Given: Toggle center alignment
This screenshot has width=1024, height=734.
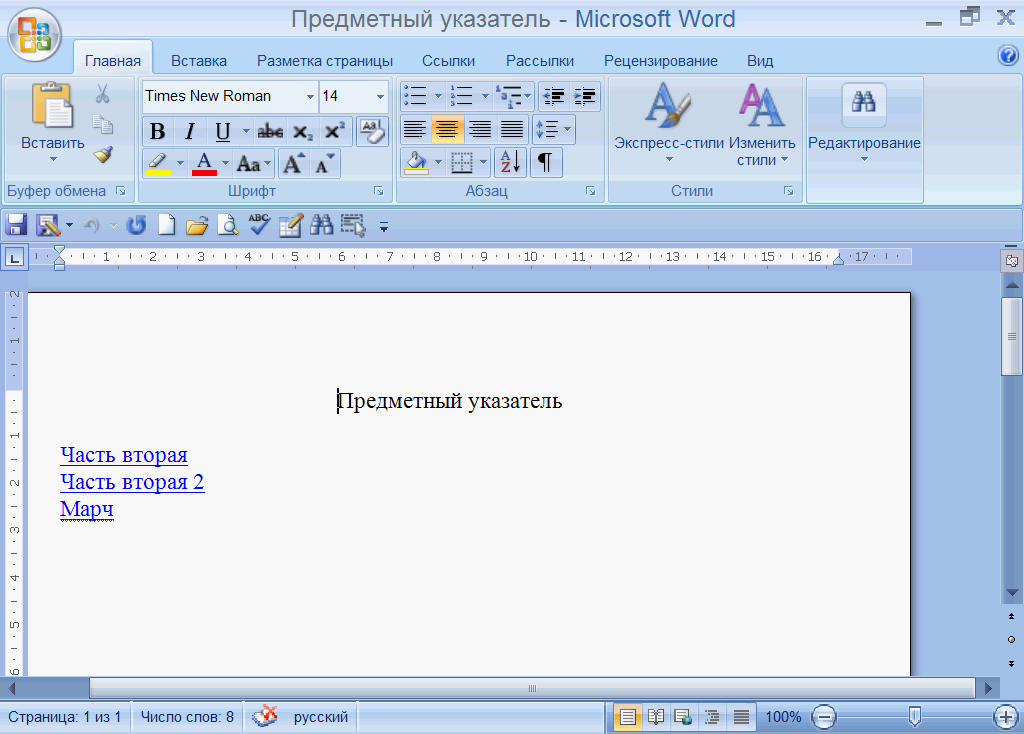Looking at the screenshot, I should point(447,129).
